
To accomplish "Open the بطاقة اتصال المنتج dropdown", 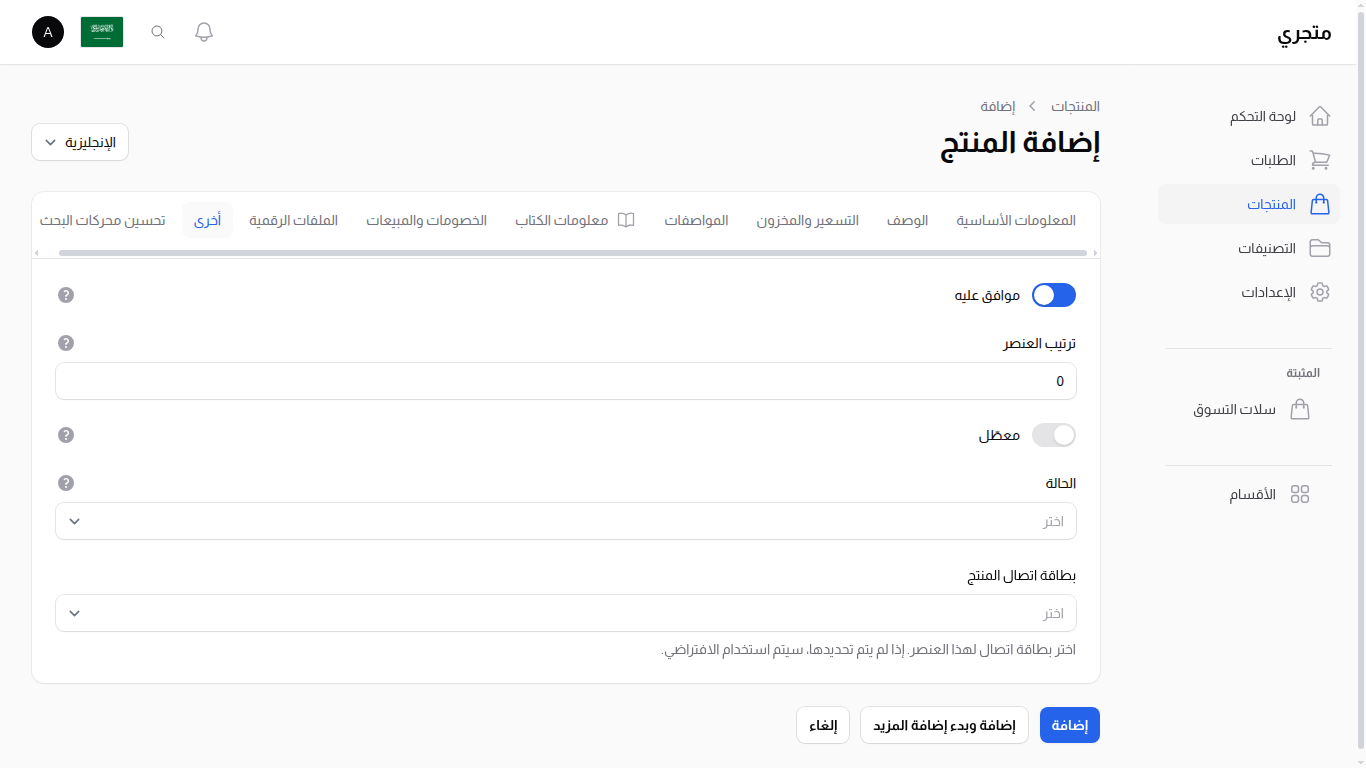I will [x=565, y=613].
